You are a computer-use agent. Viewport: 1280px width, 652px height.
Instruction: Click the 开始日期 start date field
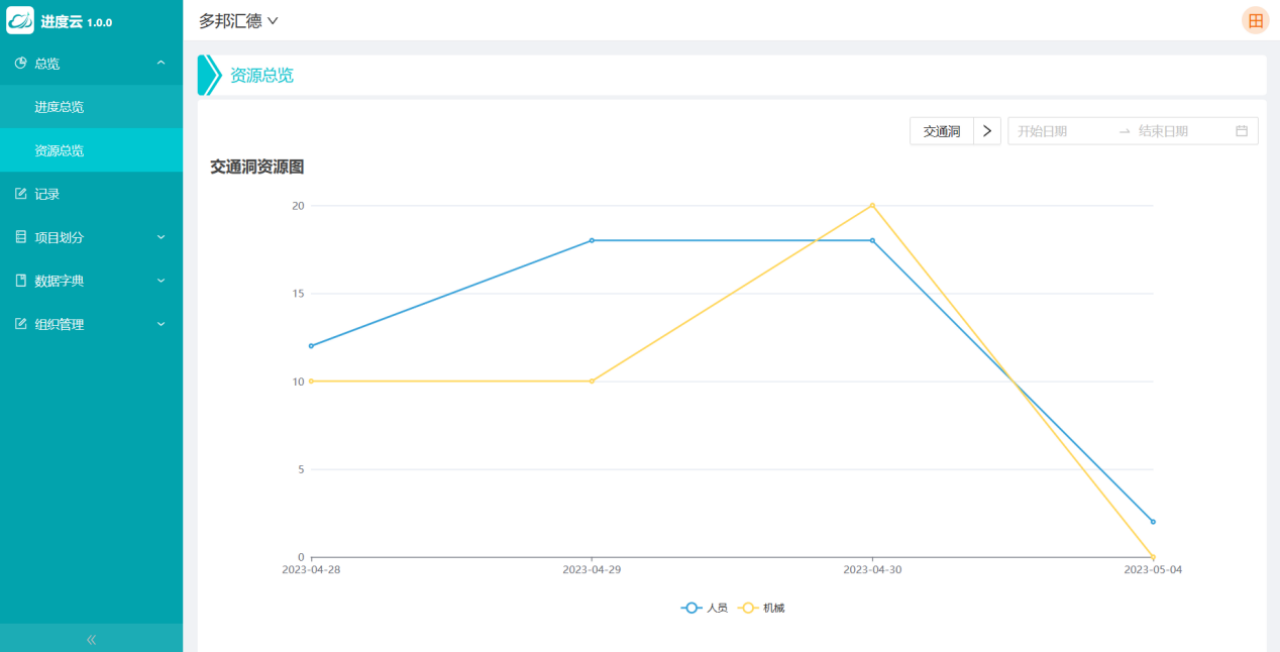[x=1060, y=131]
